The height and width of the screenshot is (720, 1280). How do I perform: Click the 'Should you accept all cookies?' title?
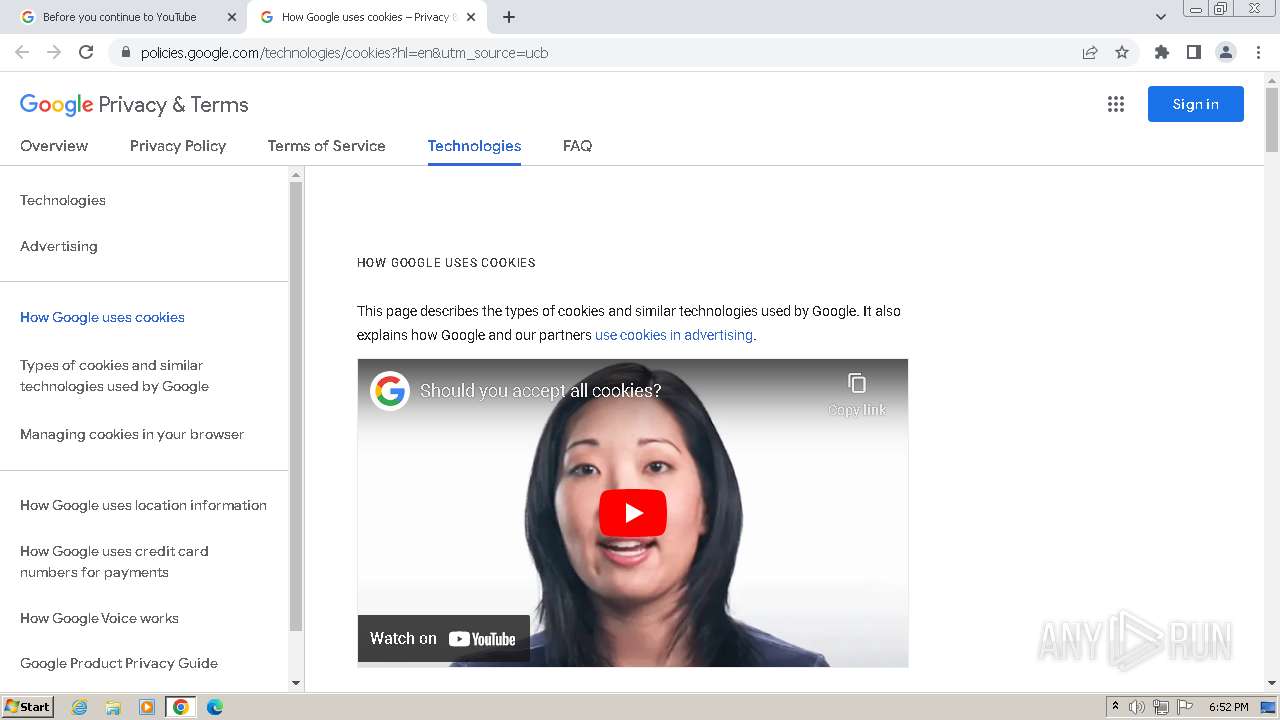click(x=540, y=391)
